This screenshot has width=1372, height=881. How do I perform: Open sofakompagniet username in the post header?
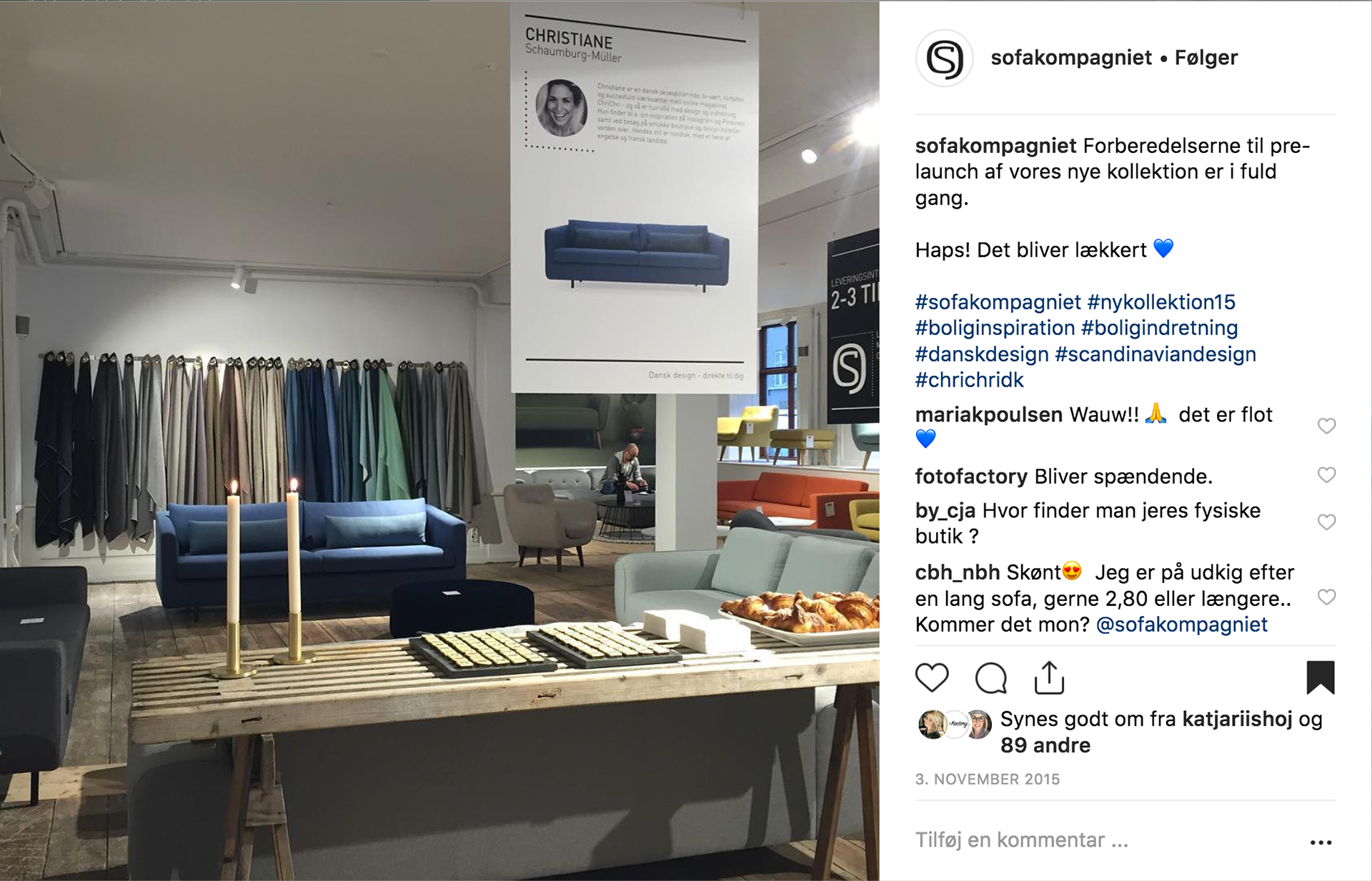coord(1071,57)
